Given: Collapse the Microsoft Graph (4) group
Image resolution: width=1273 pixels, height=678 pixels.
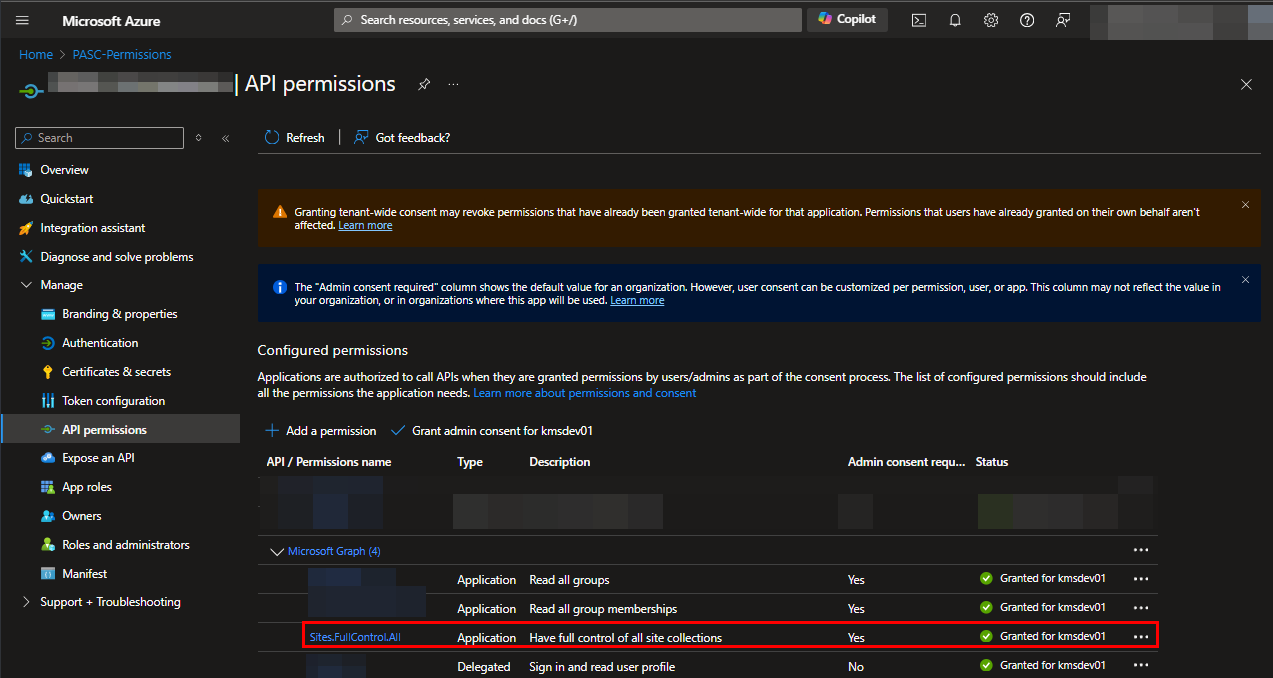Looking at the screenshot, I should click(x=277, y=552).
